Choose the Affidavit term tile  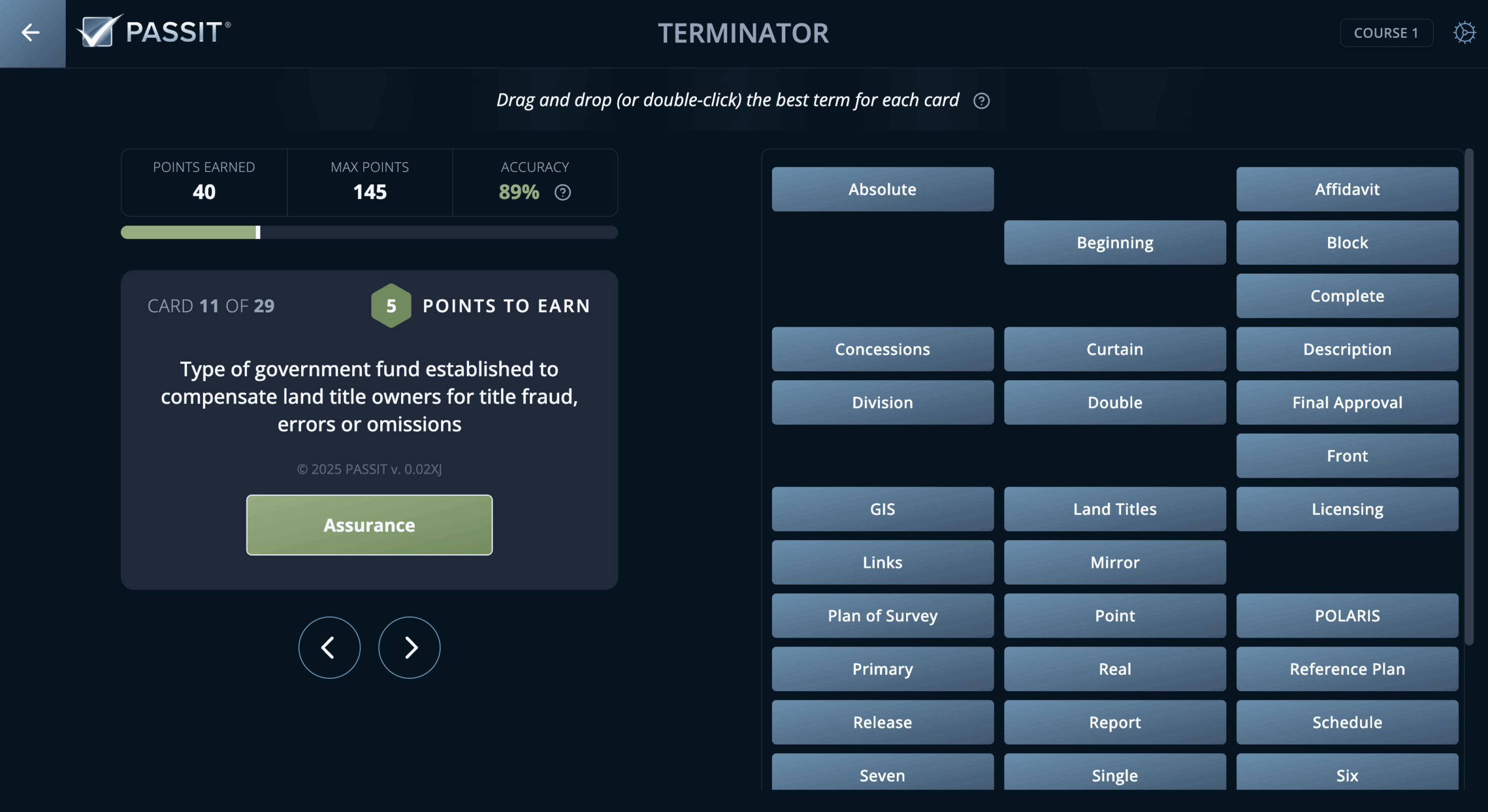[1347, 189]
